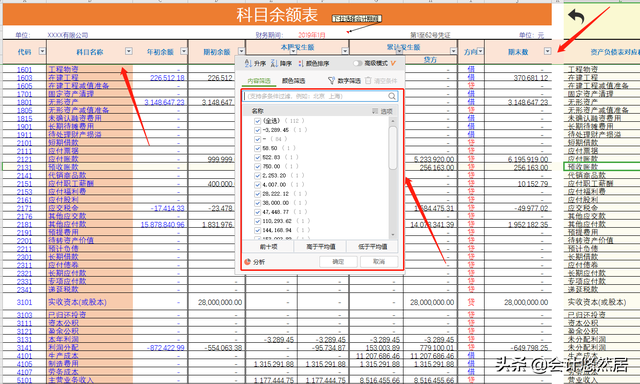
Task: Click the back arrow icon at top right
Action: pyautogui.click(x=576, y=17)
